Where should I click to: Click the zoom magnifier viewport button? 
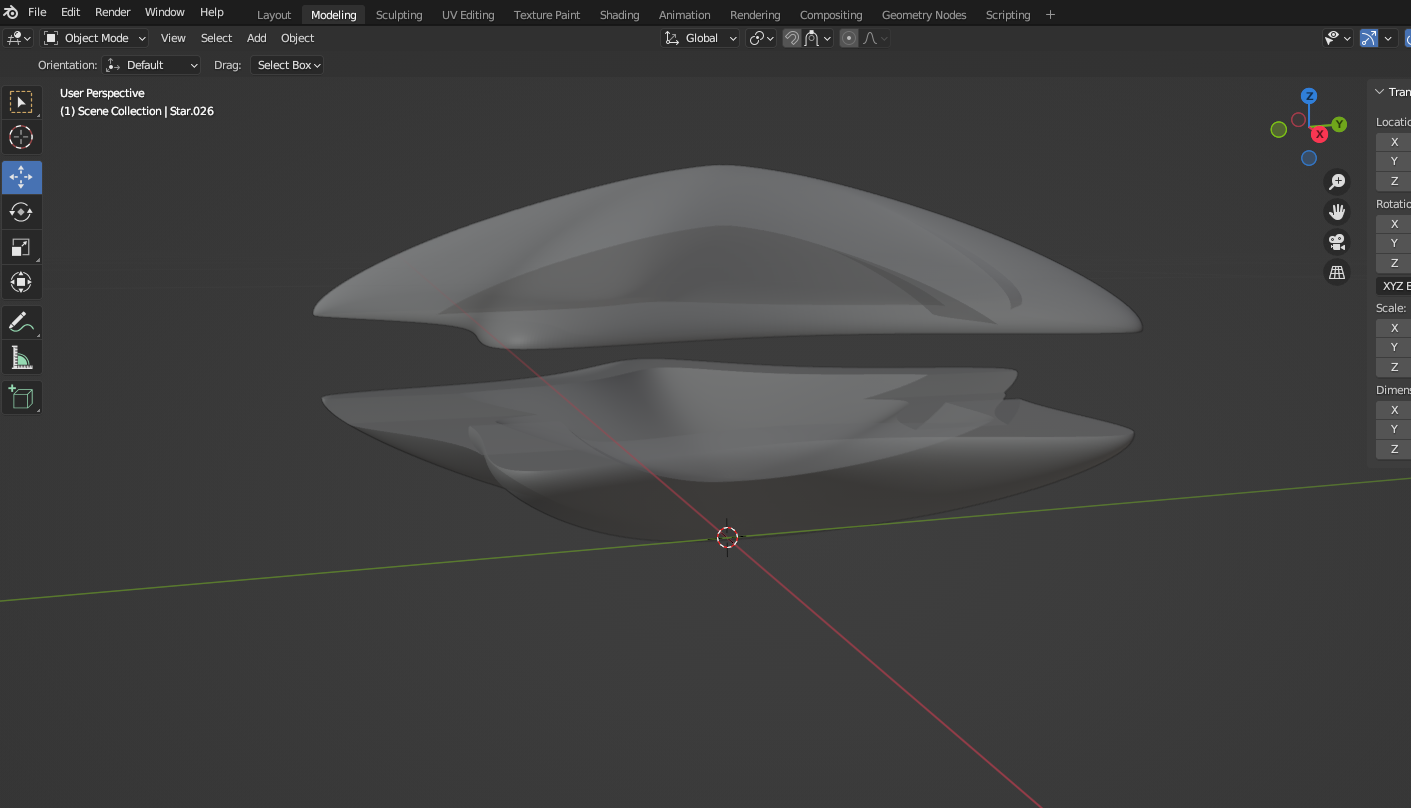(1337, 182)
